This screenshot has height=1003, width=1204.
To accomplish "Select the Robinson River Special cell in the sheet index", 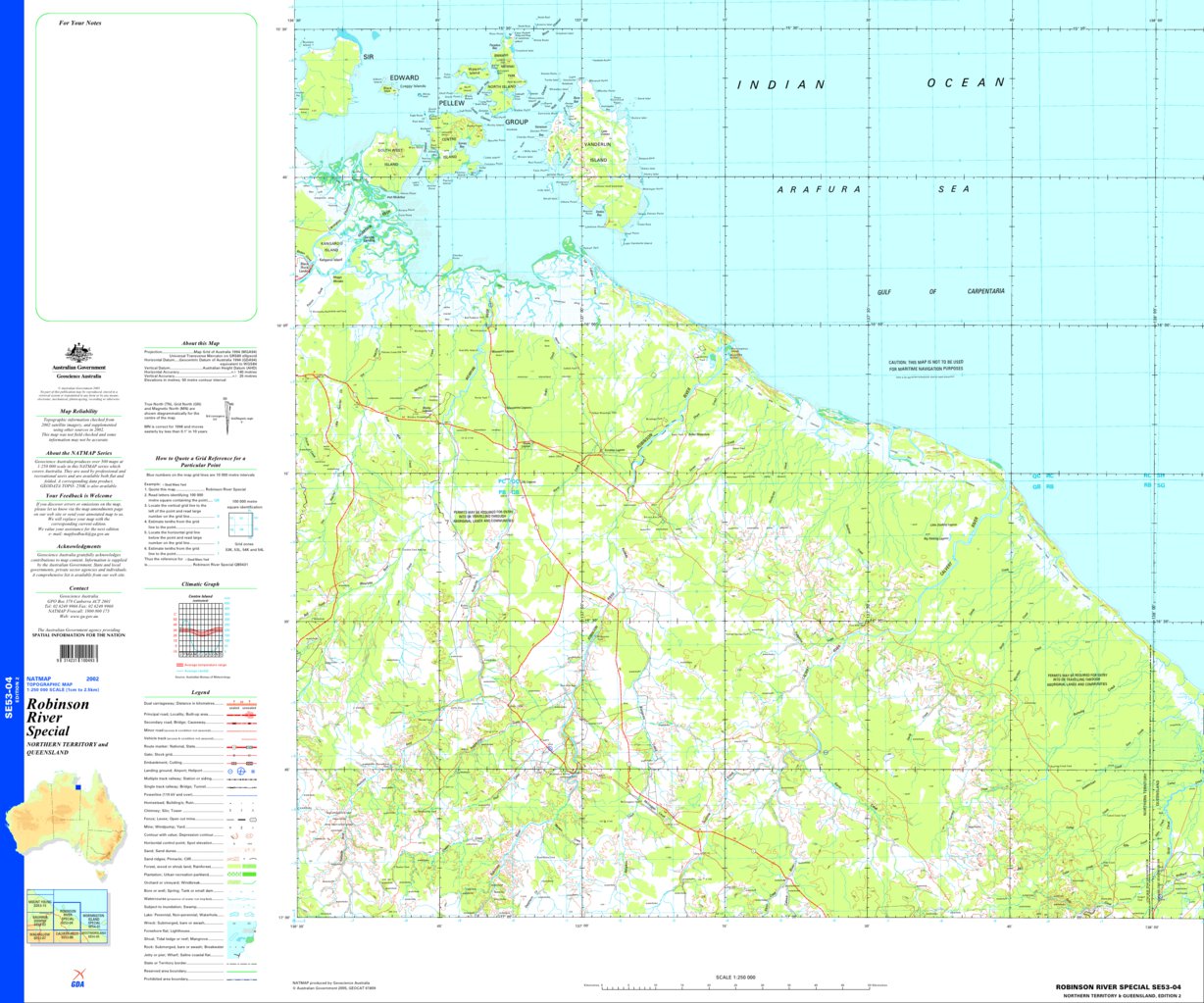I will click(65, 915).
